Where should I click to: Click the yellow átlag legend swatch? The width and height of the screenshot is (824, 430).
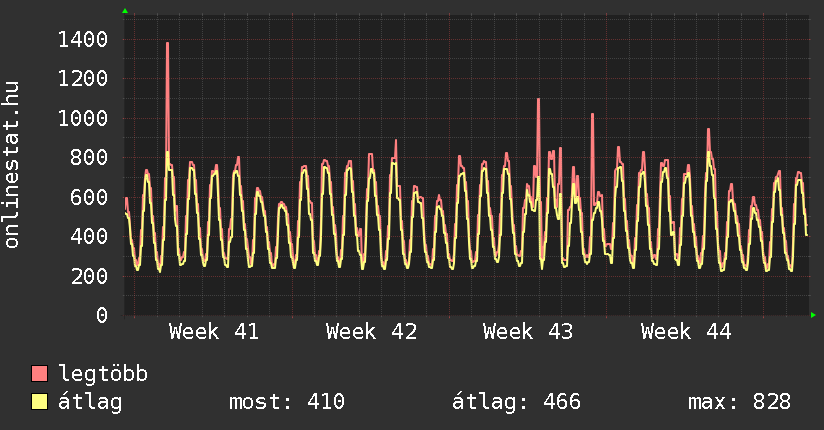[x=40, y=403]
